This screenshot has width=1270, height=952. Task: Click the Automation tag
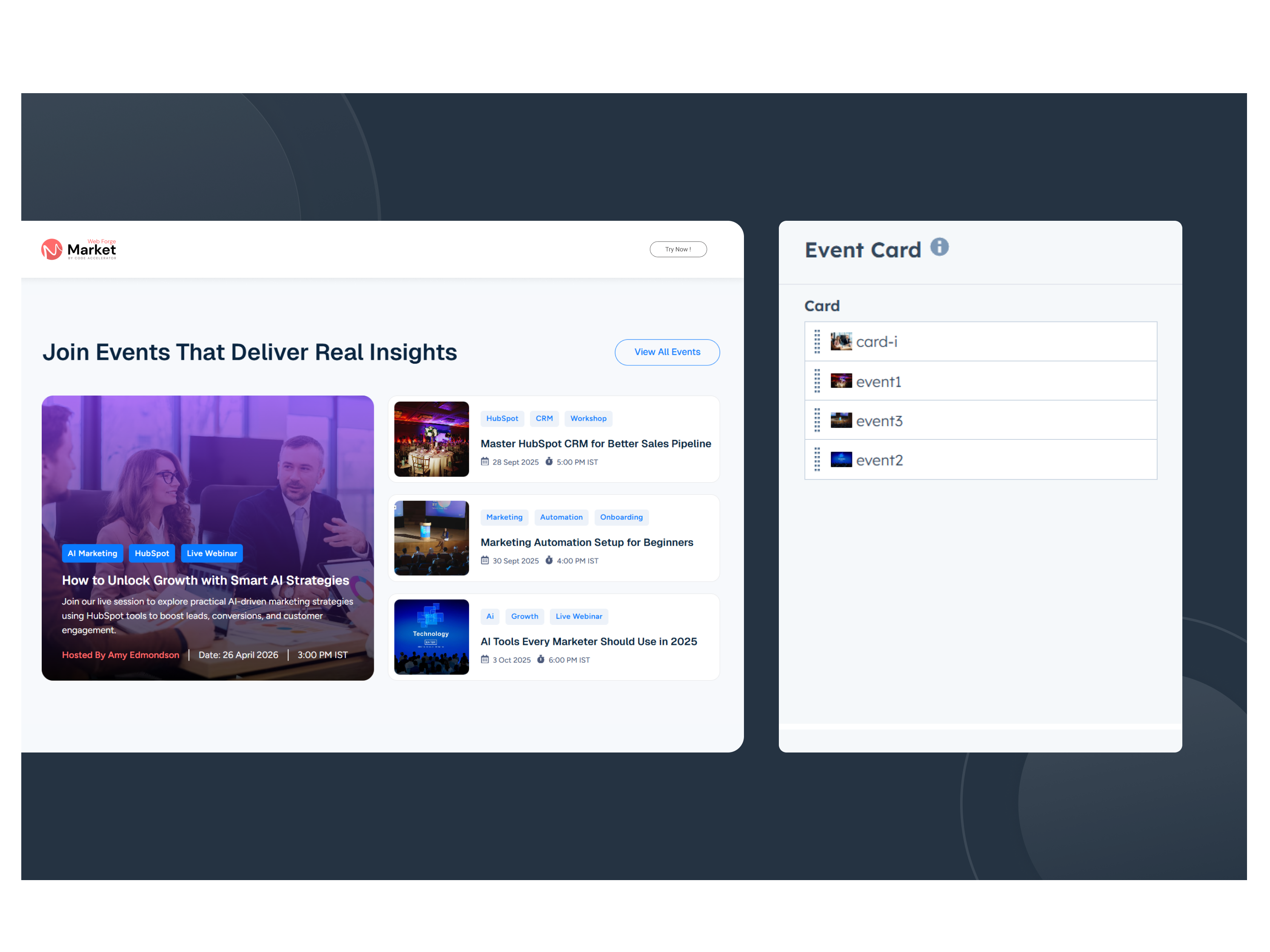561,517
